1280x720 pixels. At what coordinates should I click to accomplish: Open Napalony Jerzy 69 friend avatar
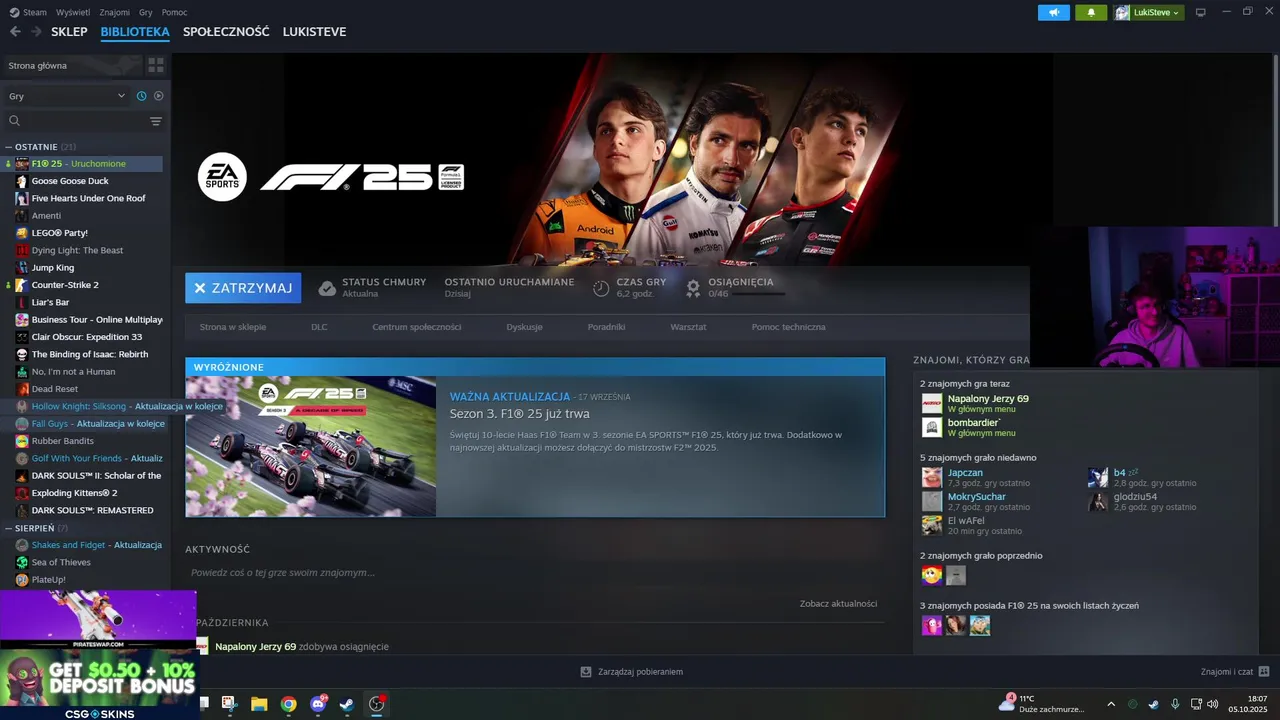(x=932, y=404)
